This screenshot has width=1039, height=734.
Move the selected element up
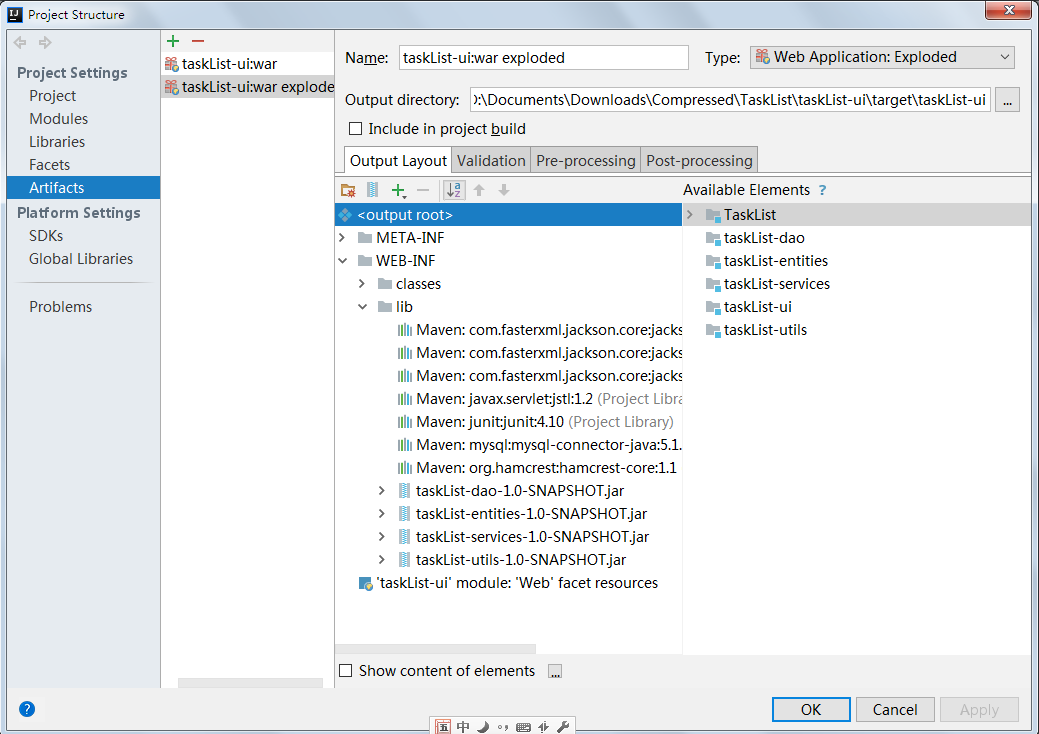coord(479,191)
